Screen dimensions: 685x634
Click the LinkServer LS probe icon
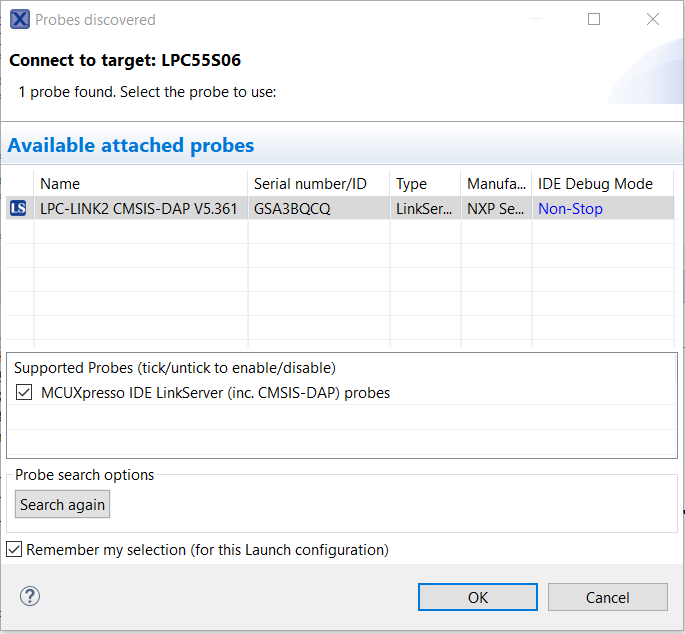(18, 209)
